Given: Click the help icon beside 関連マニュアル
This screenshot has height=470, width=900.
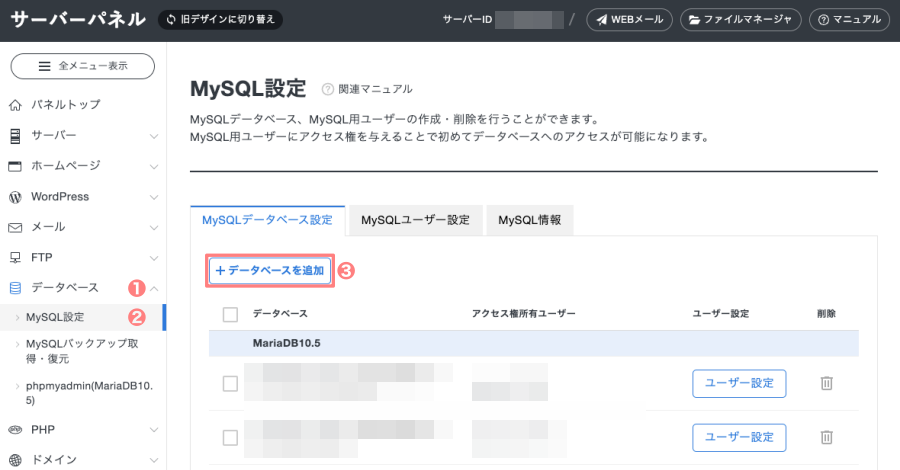Looking at the screenshot, I should tap(327, 89).
